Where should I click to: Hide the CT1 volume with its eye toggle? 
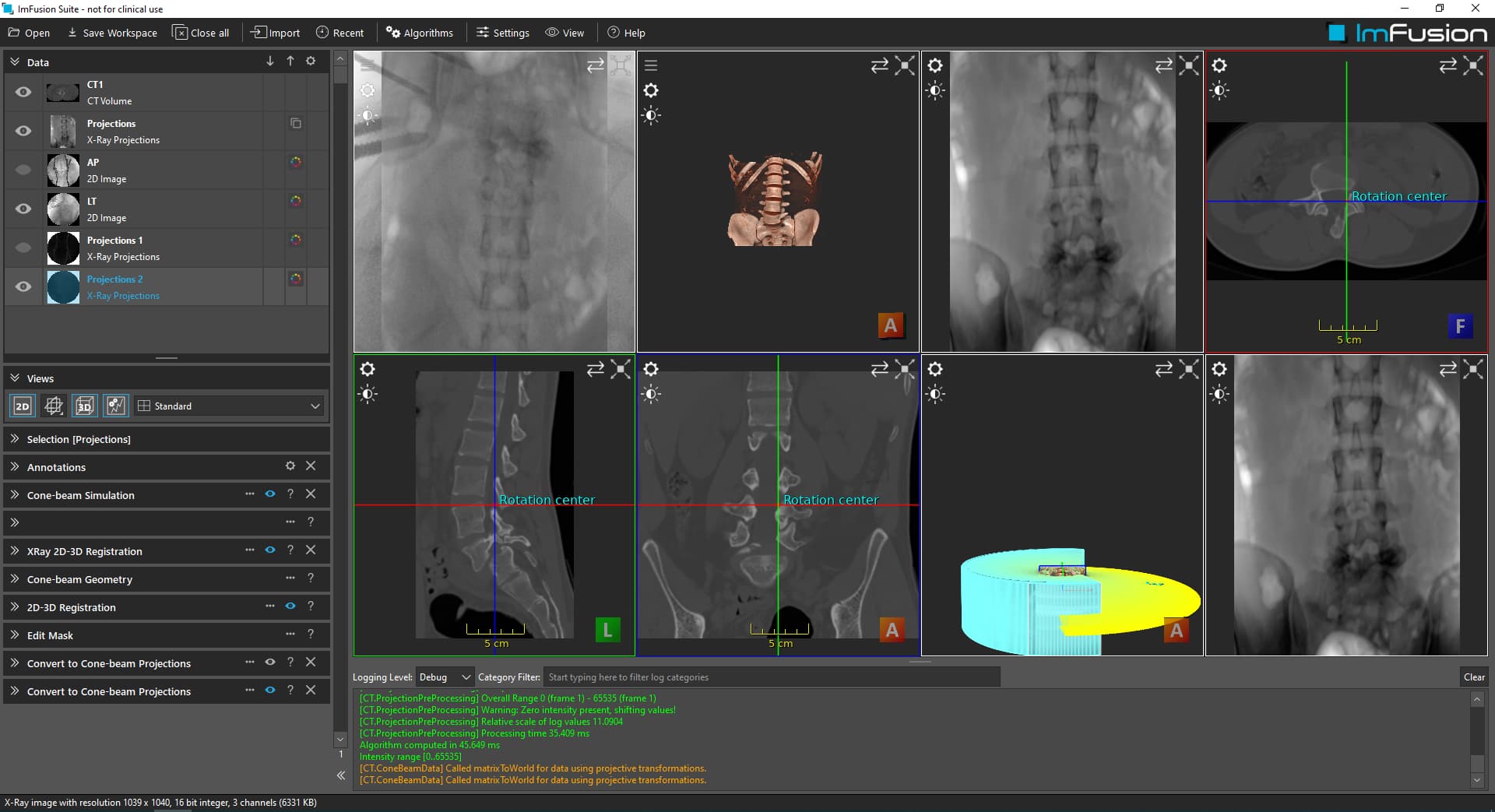(x=23, y=92)
